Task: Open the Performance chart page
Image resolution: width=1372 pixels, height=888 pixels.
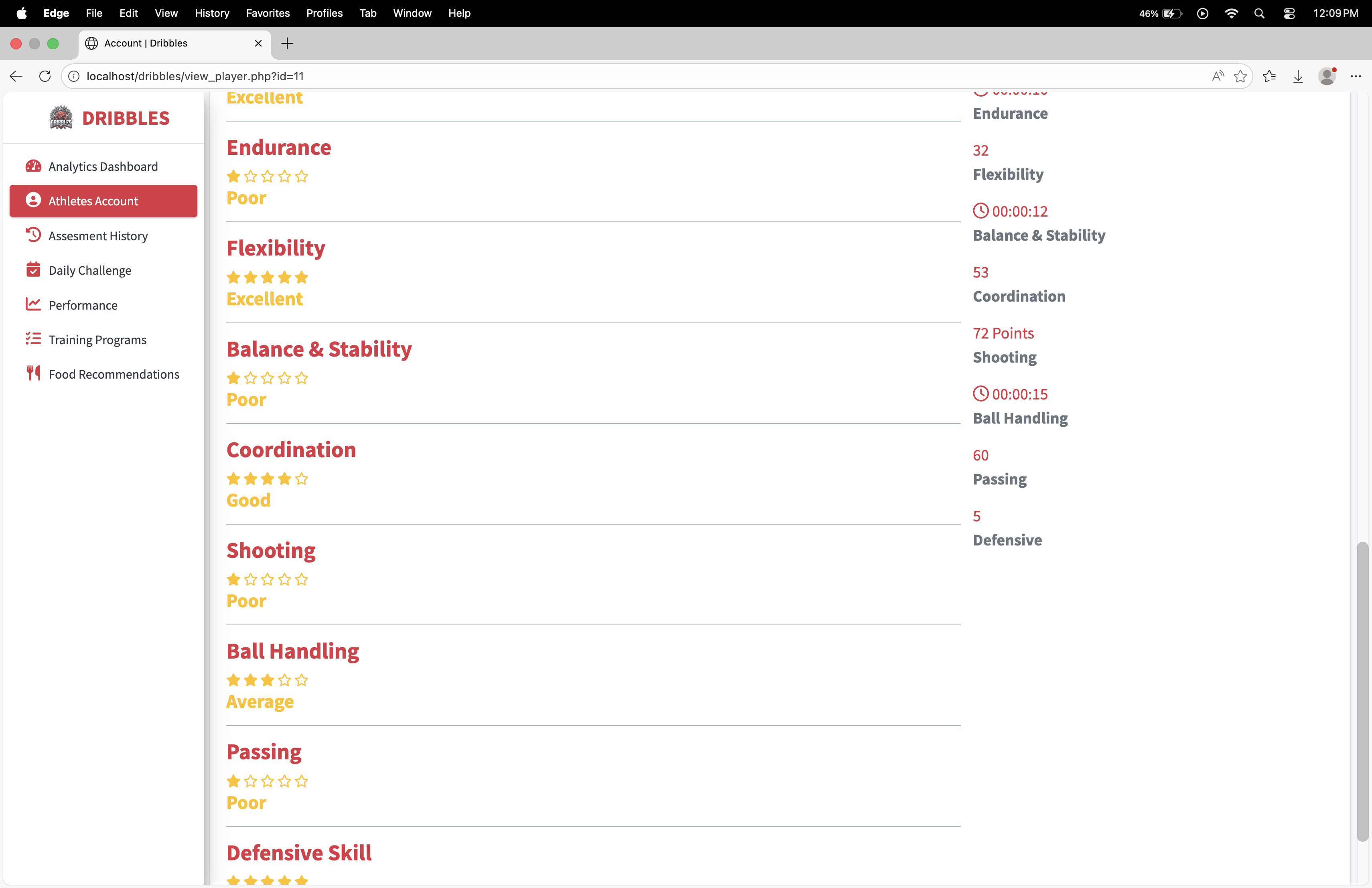Action: [83, 305]
